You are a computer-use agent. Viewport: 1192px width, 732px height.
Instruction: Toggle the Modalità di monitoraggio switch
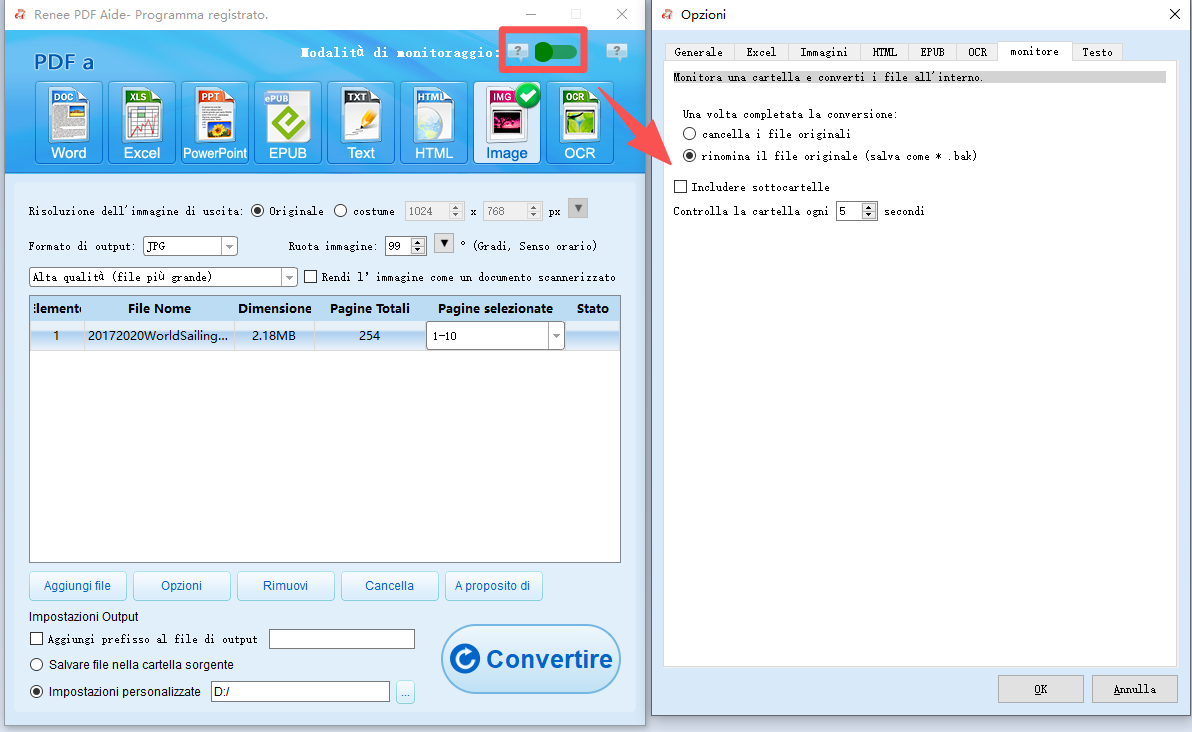tap(556, 52)
